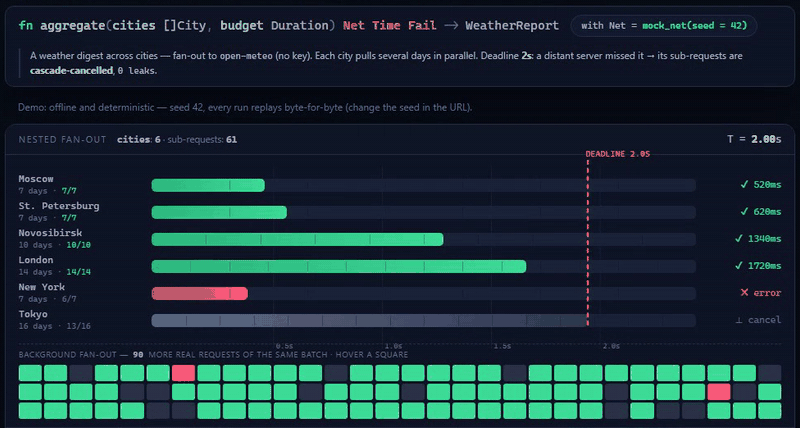
Task: Click the 'BACKGROUND FAN-OUT' heading
Action: coord(68,355)
